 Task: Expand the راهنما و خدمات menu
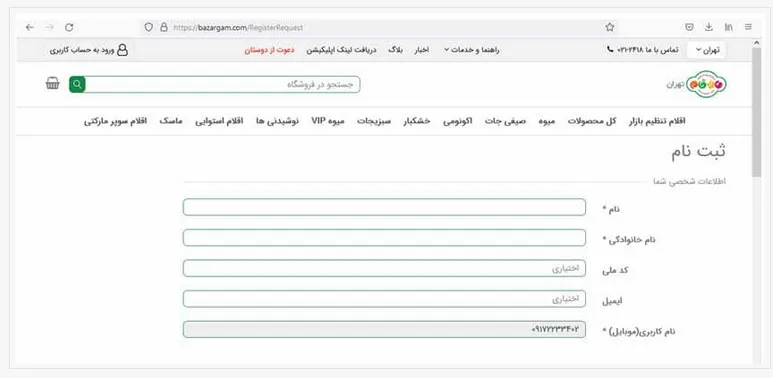point(471,50)
